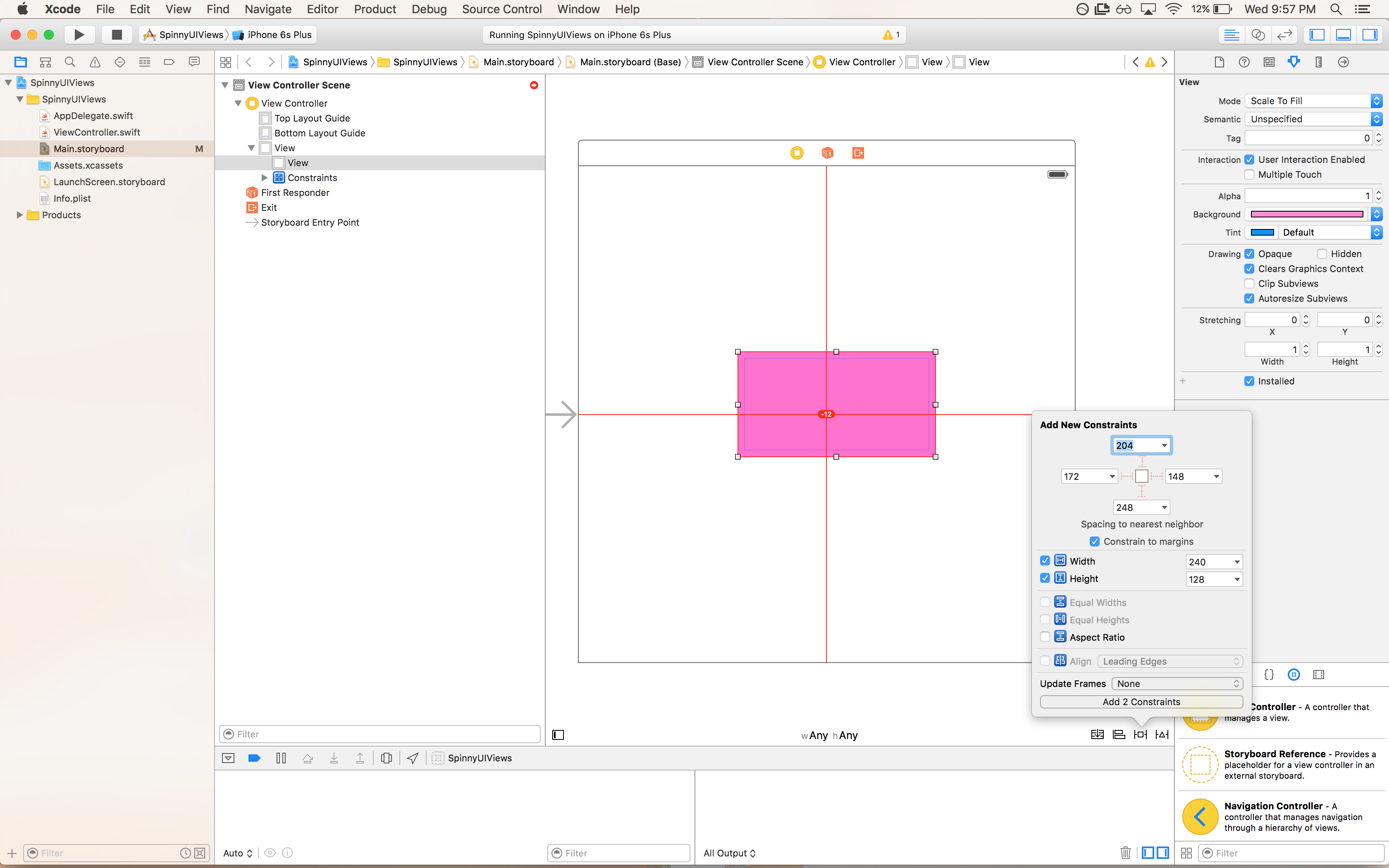Enable the Aspect Ratio checkbox
The width and height of the screenshot is (1389, 868).
[1045, 637]
